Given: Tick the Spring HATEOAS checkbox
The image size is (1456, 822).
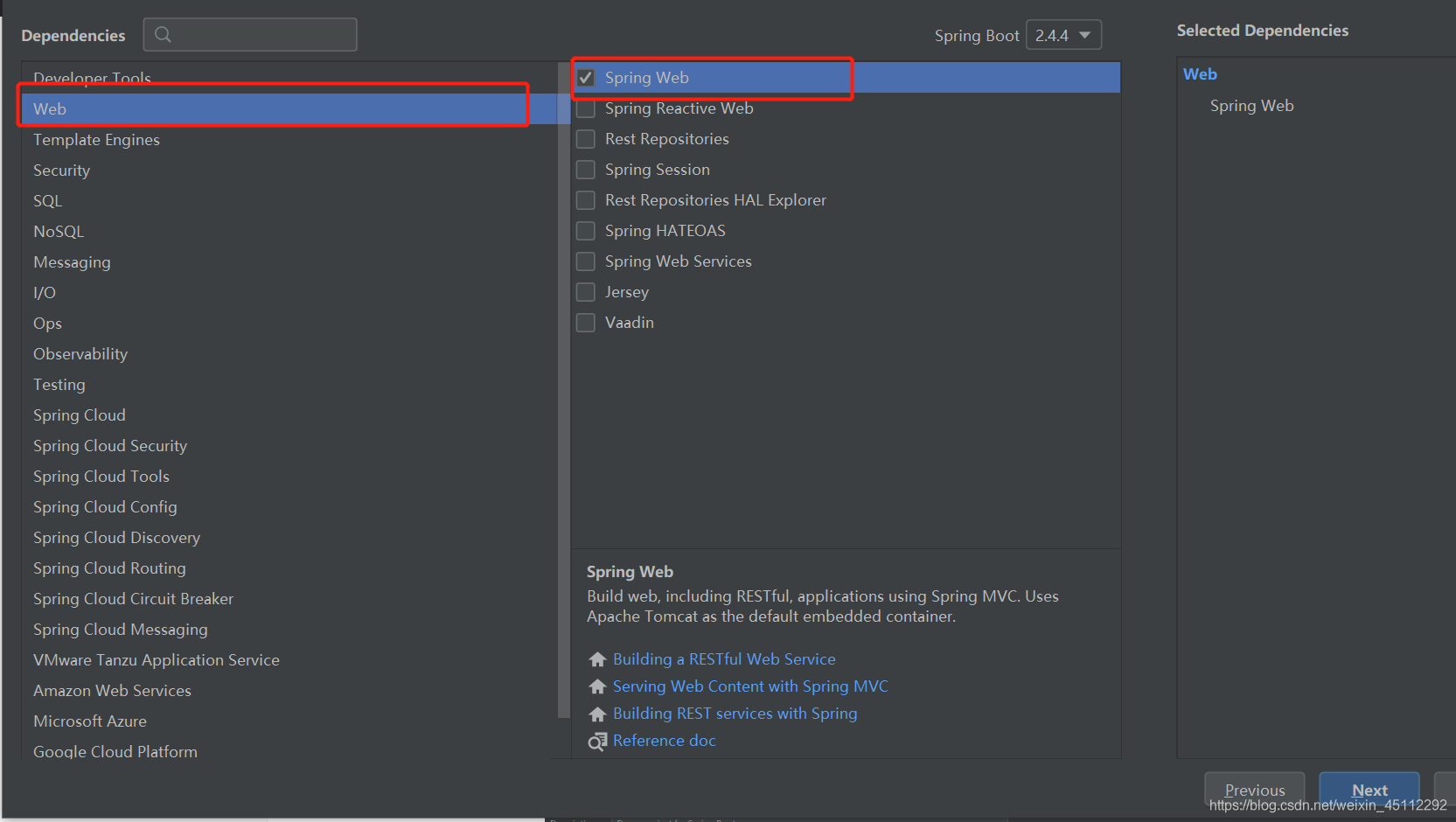Looking at the screenshot, I should click(586, 231).
